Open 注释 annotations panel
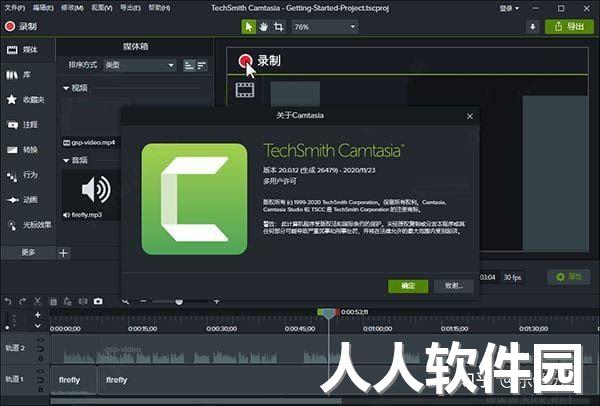Viewport: 600px width, 406px height. 28,125
